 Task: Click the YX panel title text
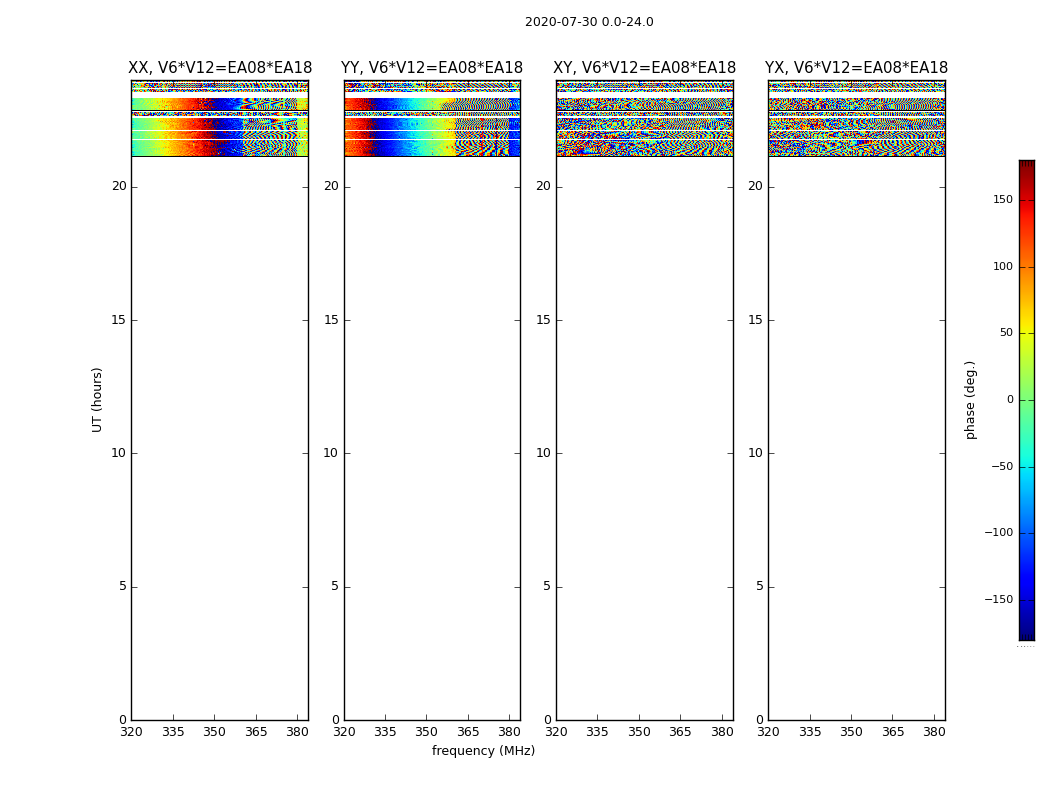click(856, 68)
